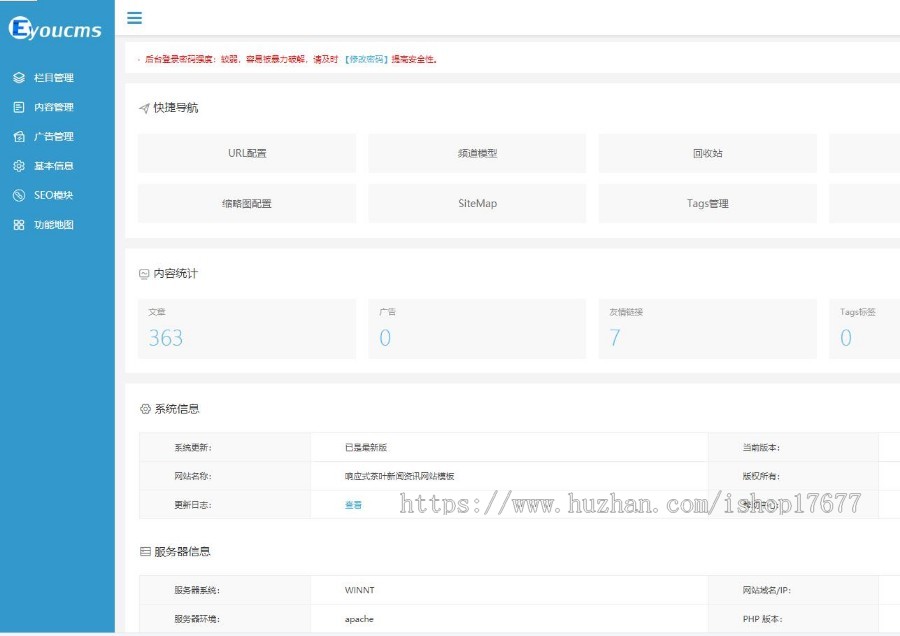The height and width of the screenshot is (636, 900).
Task: Click the 系统信息 gear icon
Action: point(145,409)
